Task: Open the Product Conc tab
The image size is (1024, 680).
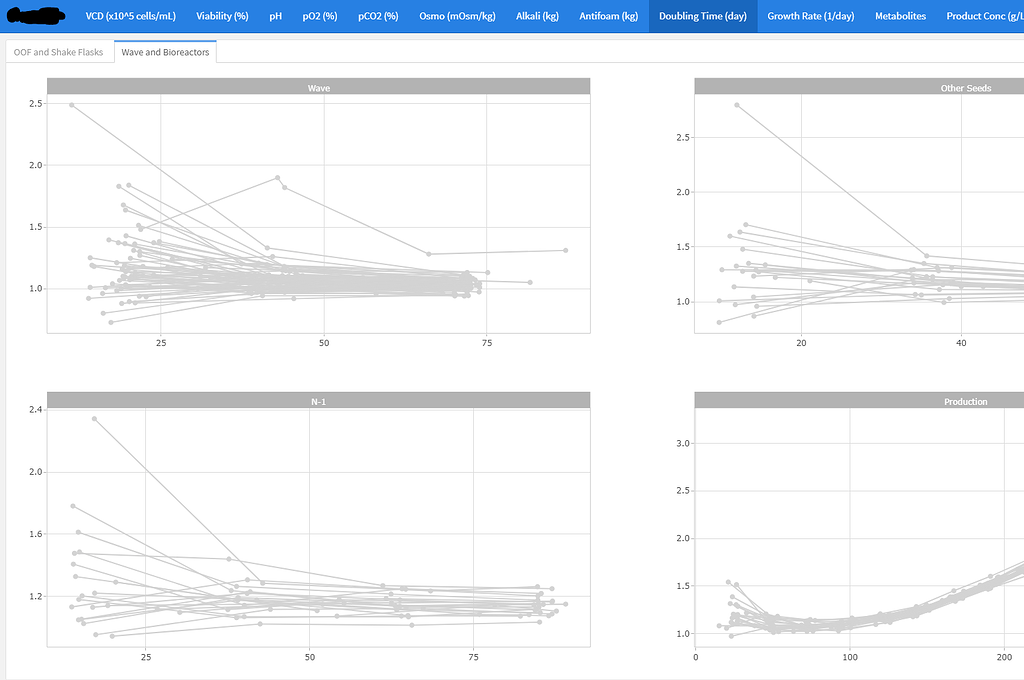Action: pos(985,16)
